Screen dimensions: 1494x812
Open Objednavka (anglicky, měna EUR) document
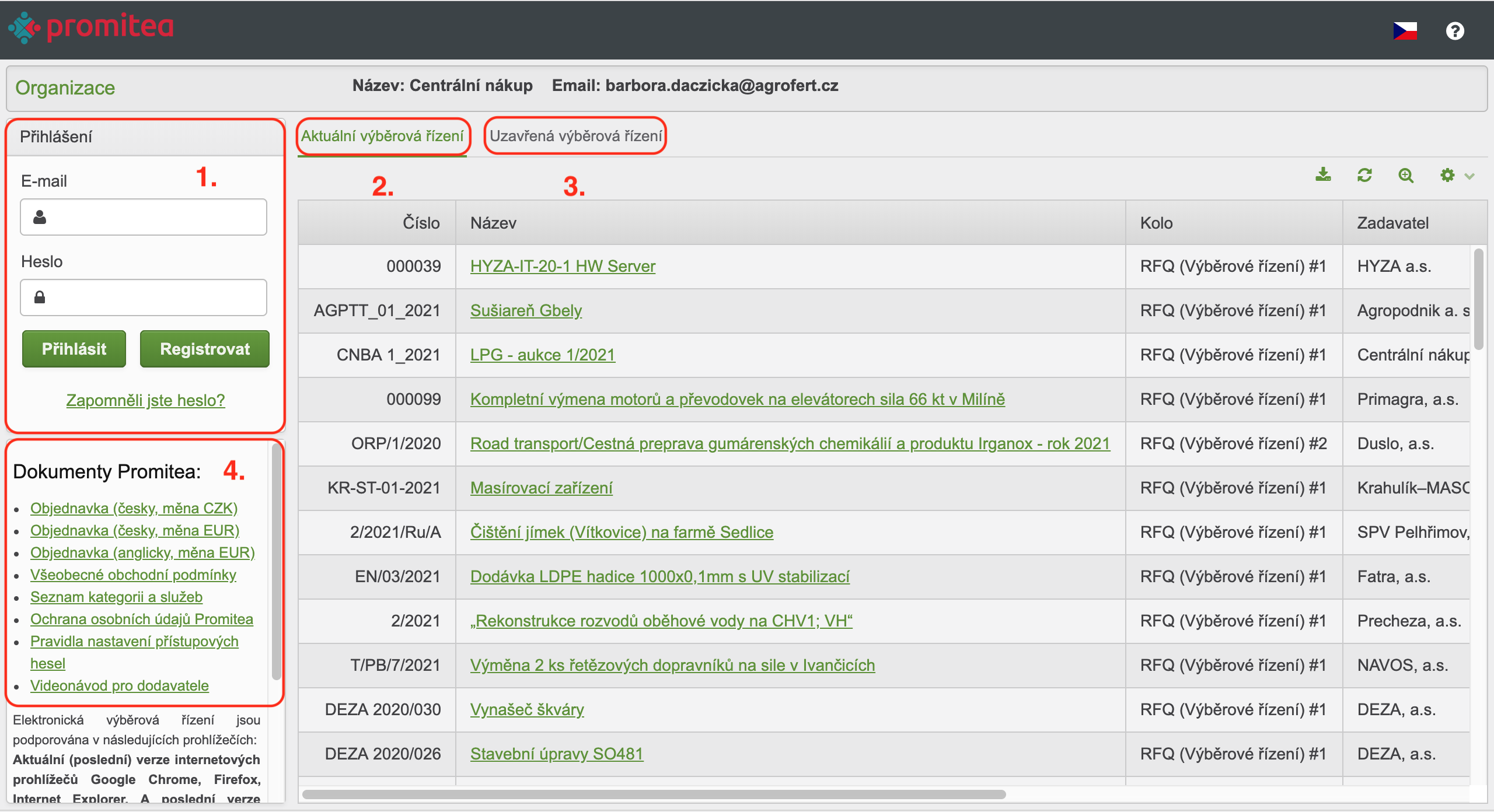coord(142,552)
